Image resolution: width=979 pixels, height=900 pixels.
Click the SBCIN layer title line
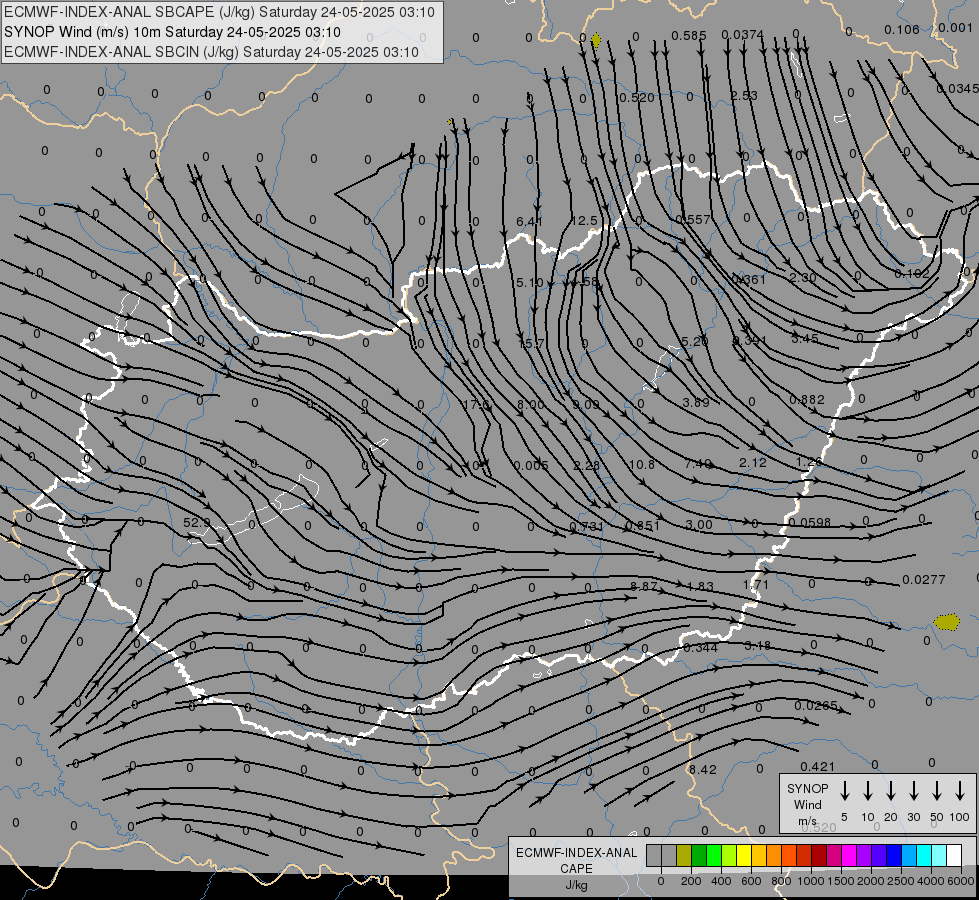click(x=211, y=52)
